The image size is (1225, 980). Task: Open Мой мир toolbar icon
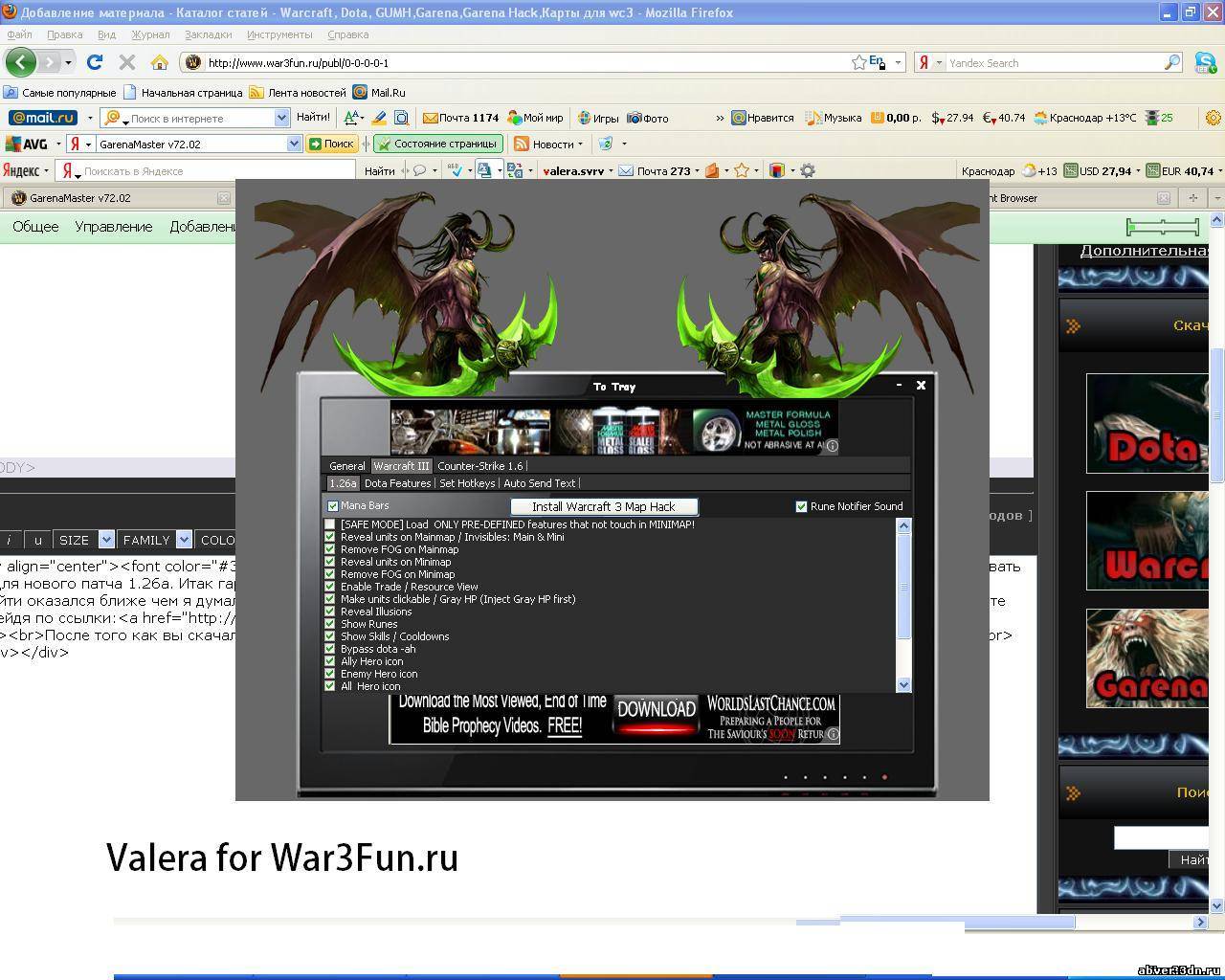coord(535,118)
